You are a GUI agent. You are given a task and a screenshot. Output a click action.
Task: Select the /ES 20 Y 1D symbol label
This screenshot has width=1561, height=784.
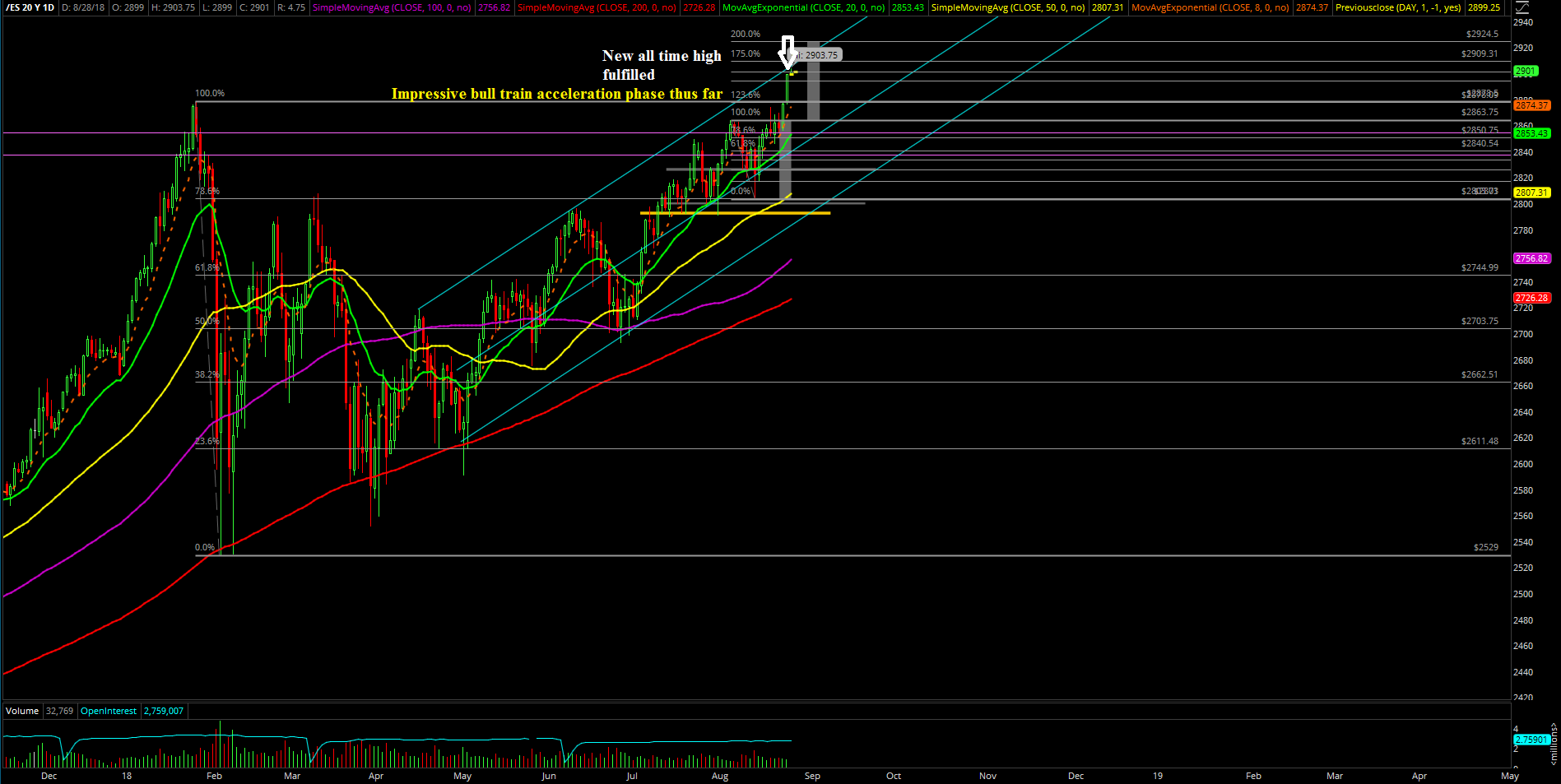pyautogui.click(x=30, y=7)
